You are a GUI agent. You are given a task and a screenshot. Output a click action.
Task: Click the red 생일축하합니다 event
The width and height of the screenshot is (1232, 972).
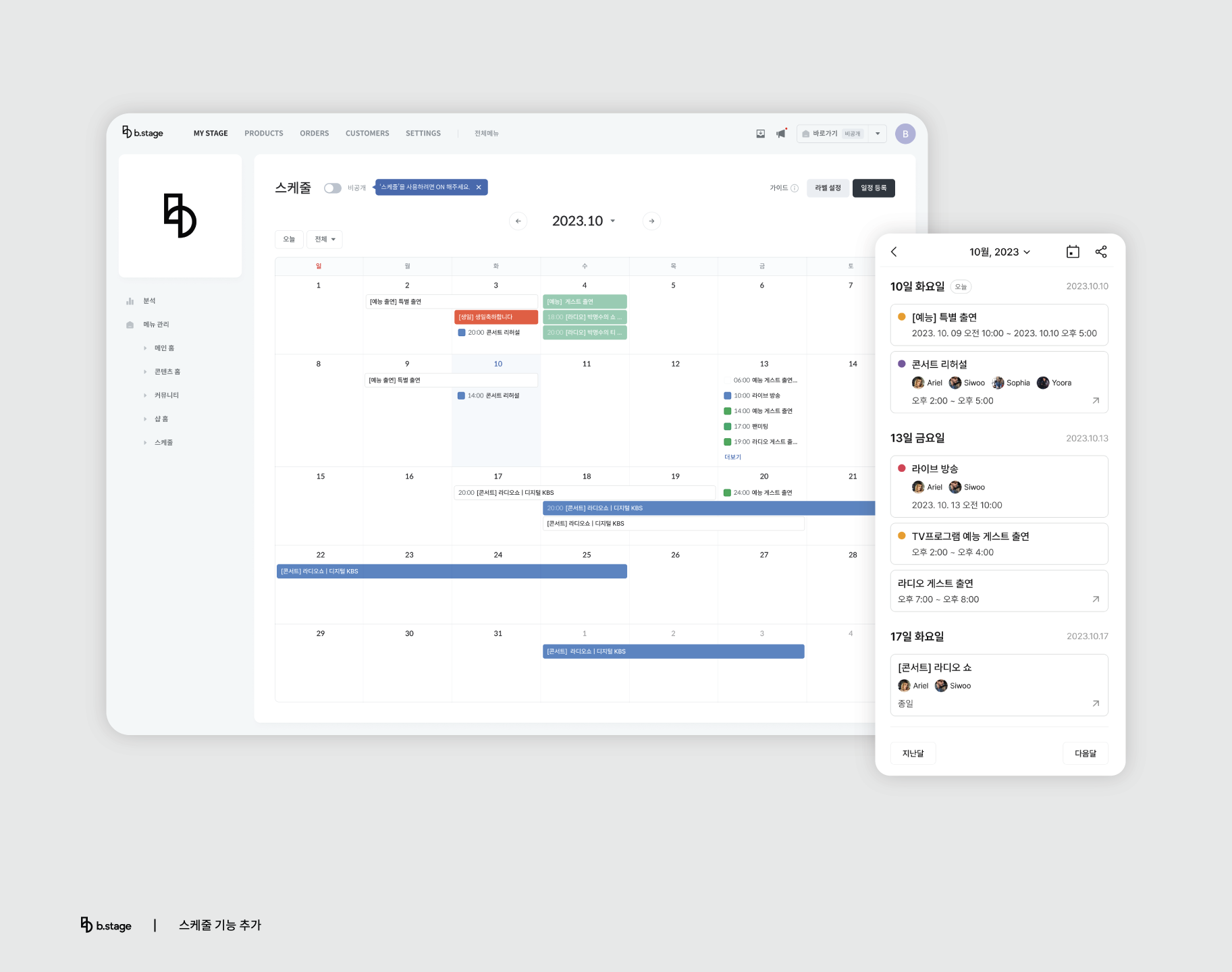pyautogui.click(x=496, y=317)
